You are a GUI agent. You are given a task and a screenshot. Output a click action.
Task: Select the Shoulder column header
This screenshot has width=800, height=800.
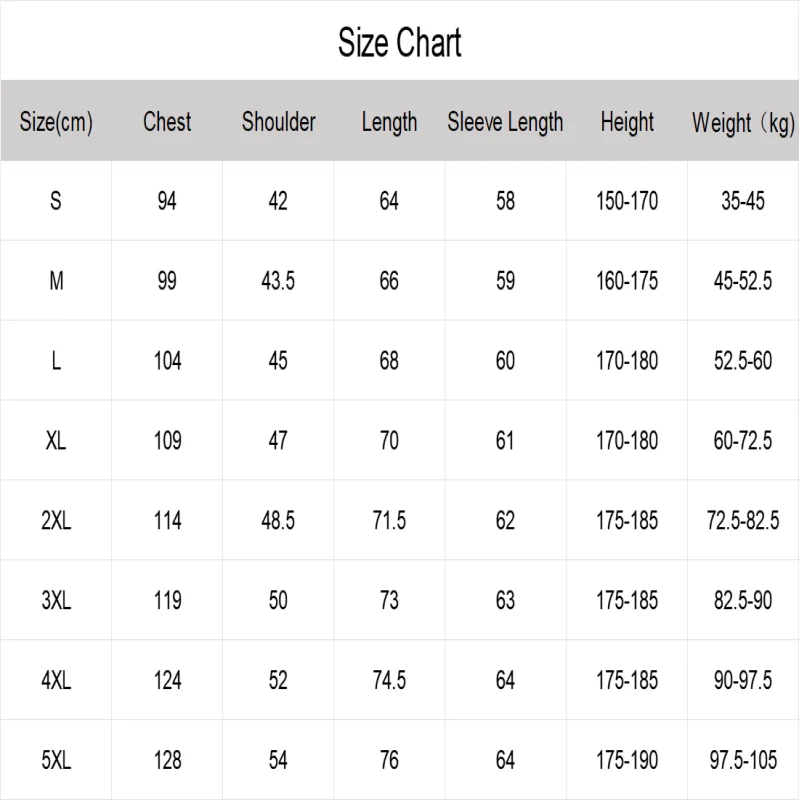coord(279,122)
